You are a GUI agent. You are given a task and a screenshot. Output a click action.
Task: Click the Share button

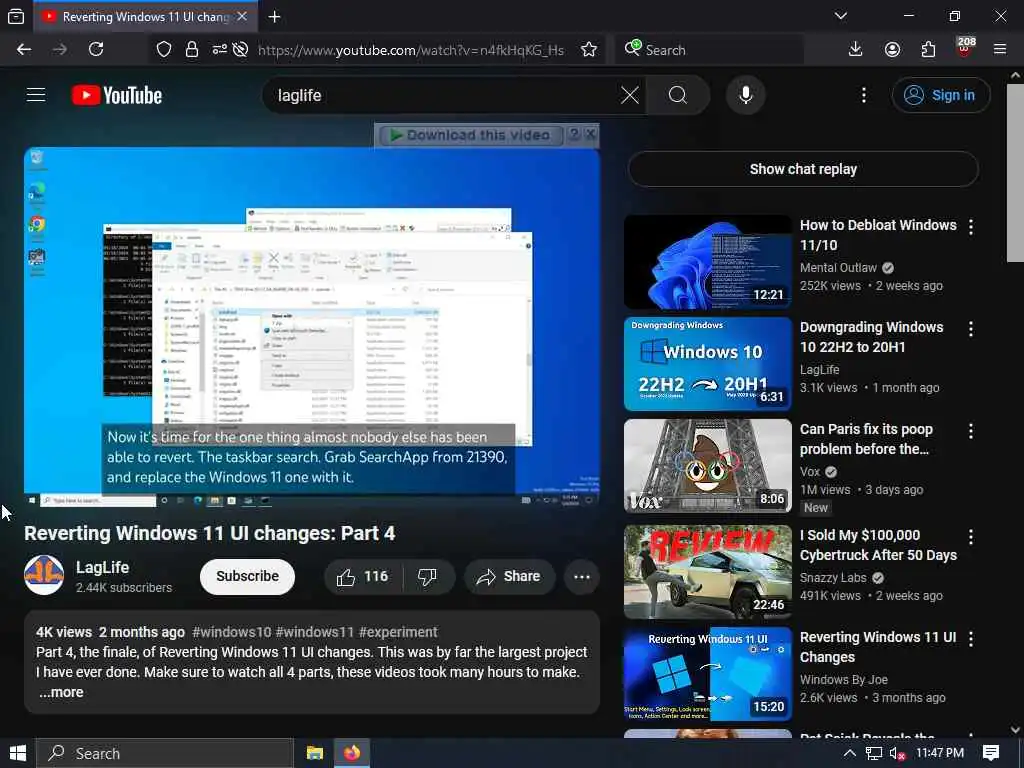point(509,577)
